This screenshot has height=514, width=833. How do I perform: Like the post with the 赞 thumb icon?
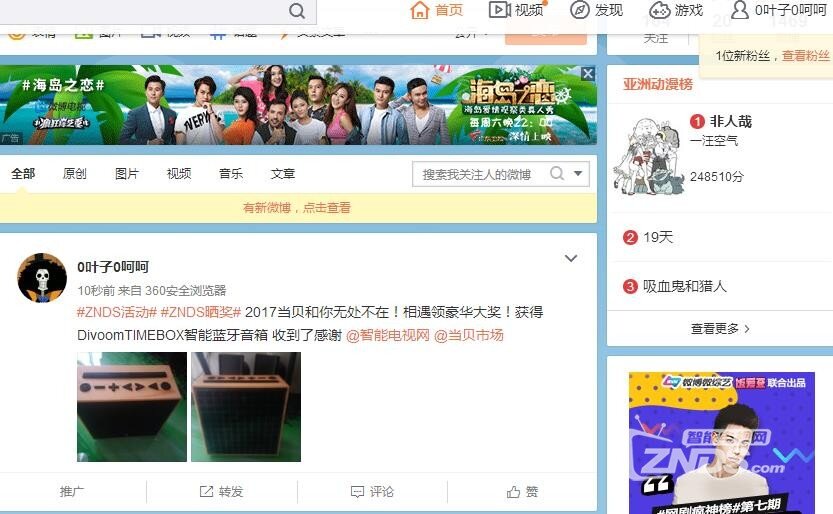point(513,492)
